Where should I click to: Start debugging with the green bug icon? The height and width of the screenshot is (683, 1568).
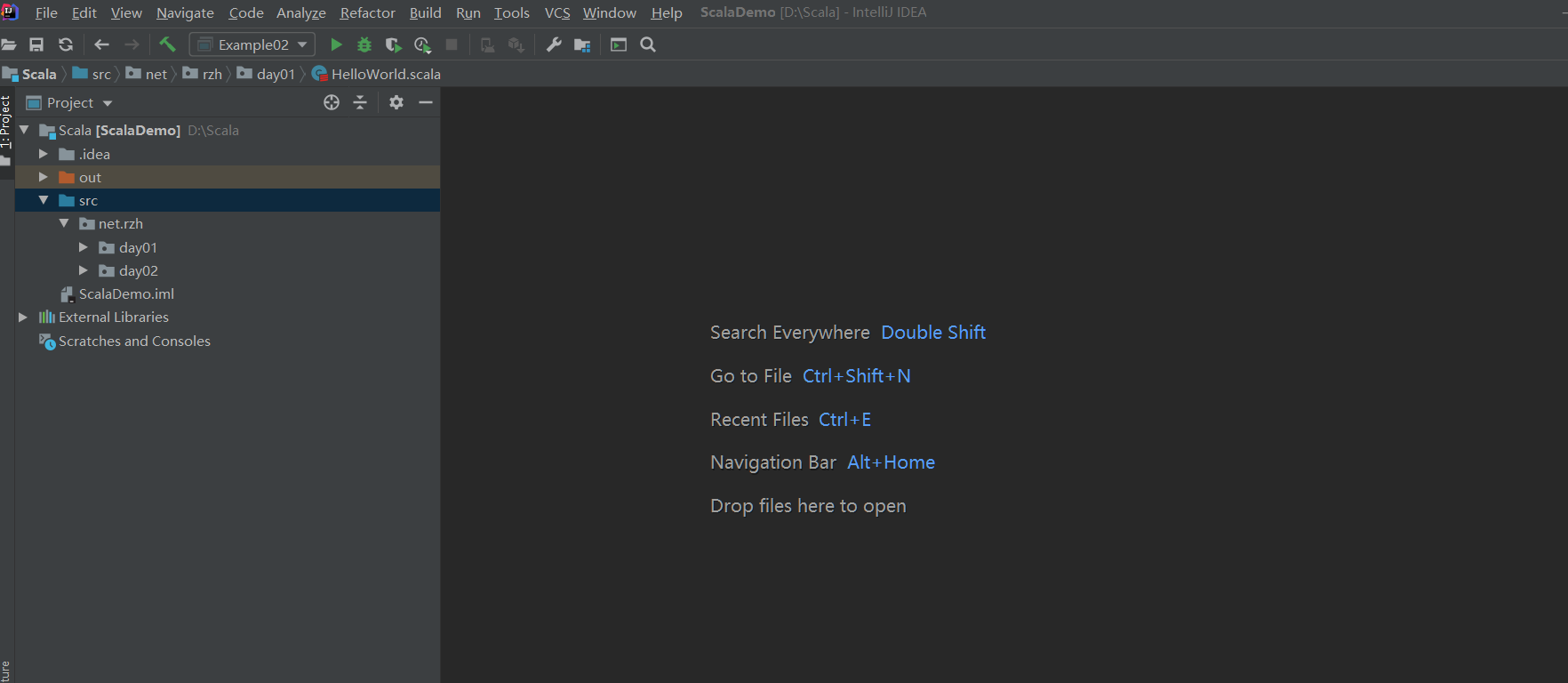pos(364,44)
